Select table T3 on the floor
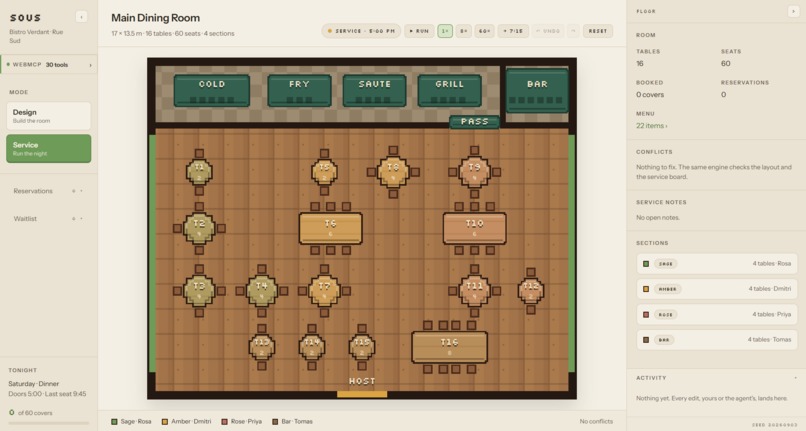Viewport: 806px width, 431px height. [x=199, y=291]
